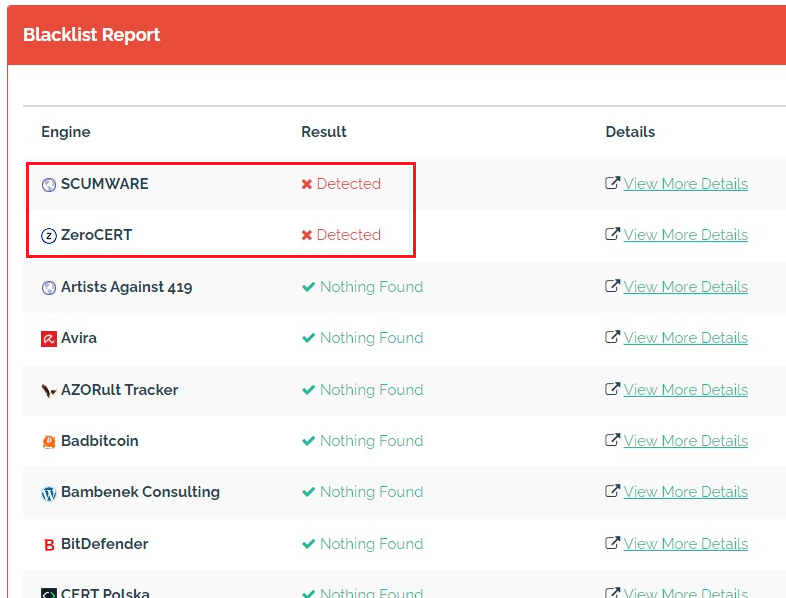Click Nothing Found result for AZORult Tracker
786x598 pixels.
372,389
